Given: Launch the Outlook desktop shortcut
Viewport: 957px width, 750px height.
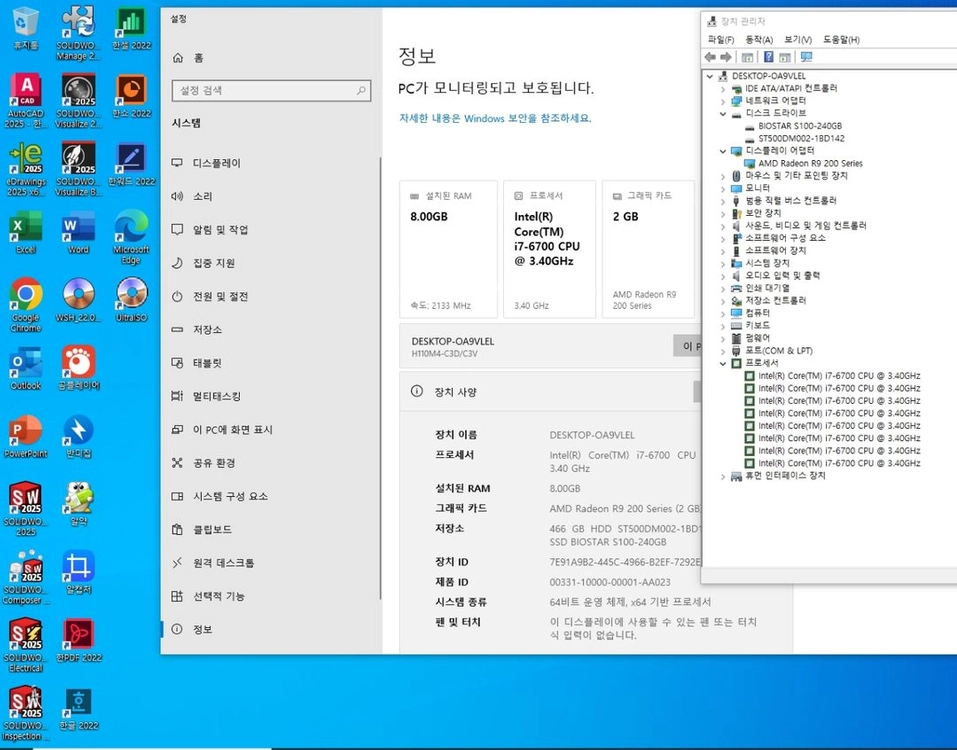Looking at the screenshot, I should point(26,368).
